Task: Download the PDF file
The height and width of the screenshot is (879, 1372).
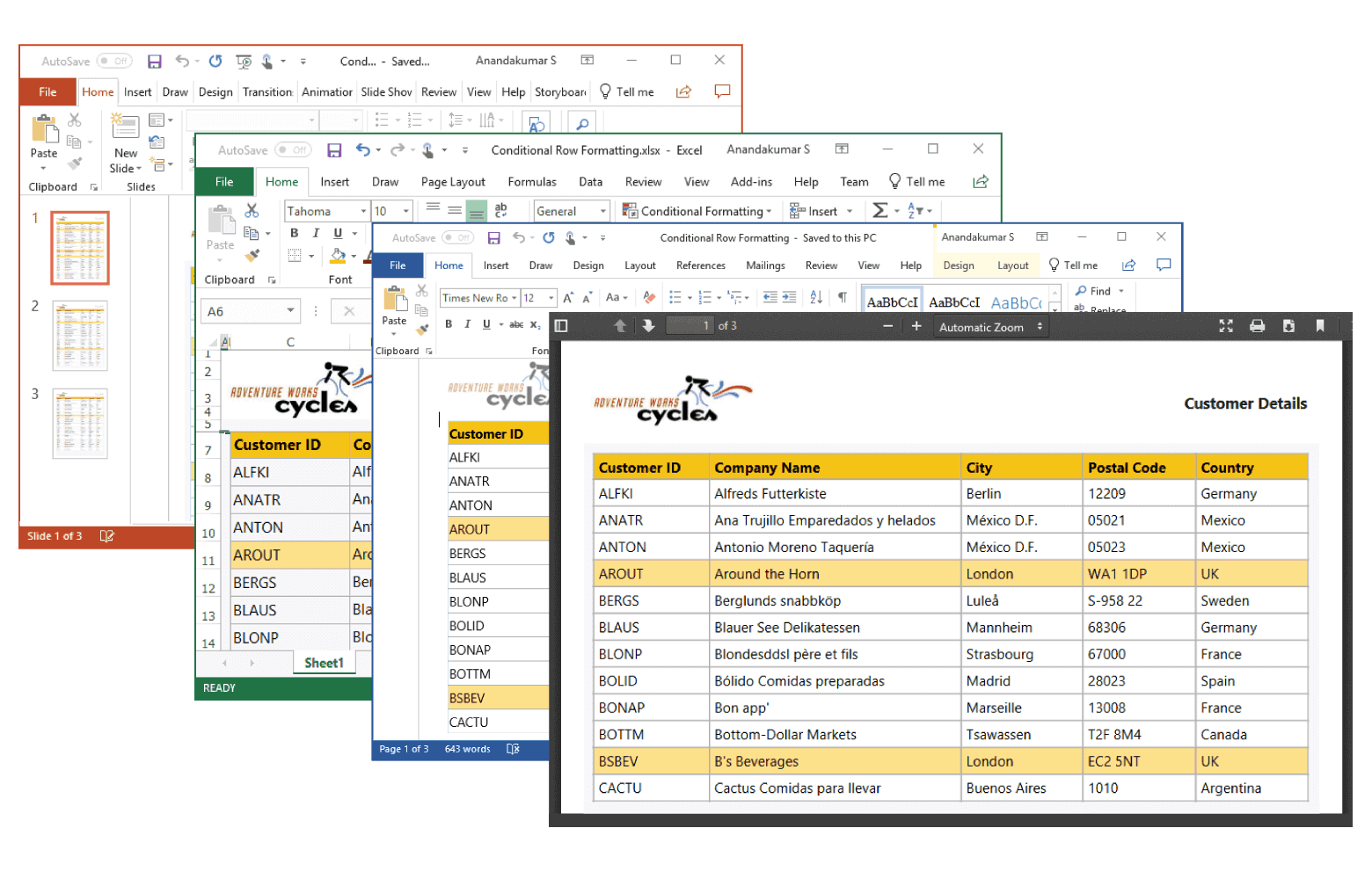Action: pyautogui.click(x=1288, y=326)
